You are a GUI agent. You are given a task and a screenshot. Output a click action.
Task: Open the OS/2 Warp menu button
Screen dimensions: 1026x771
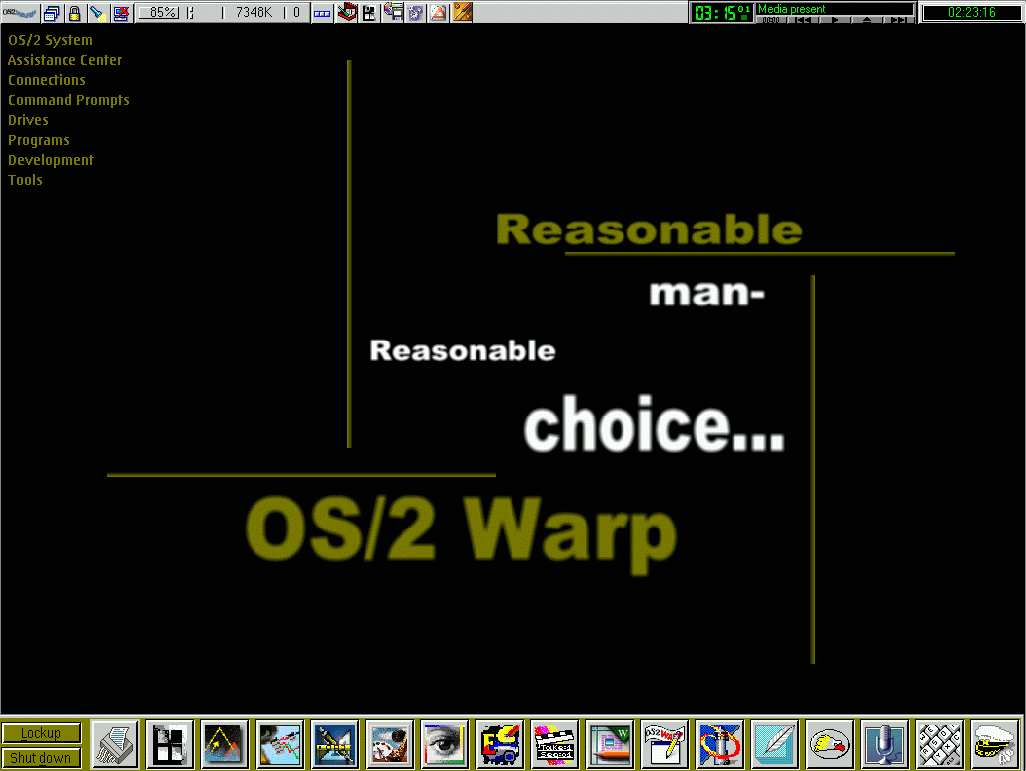coord(20,12)
